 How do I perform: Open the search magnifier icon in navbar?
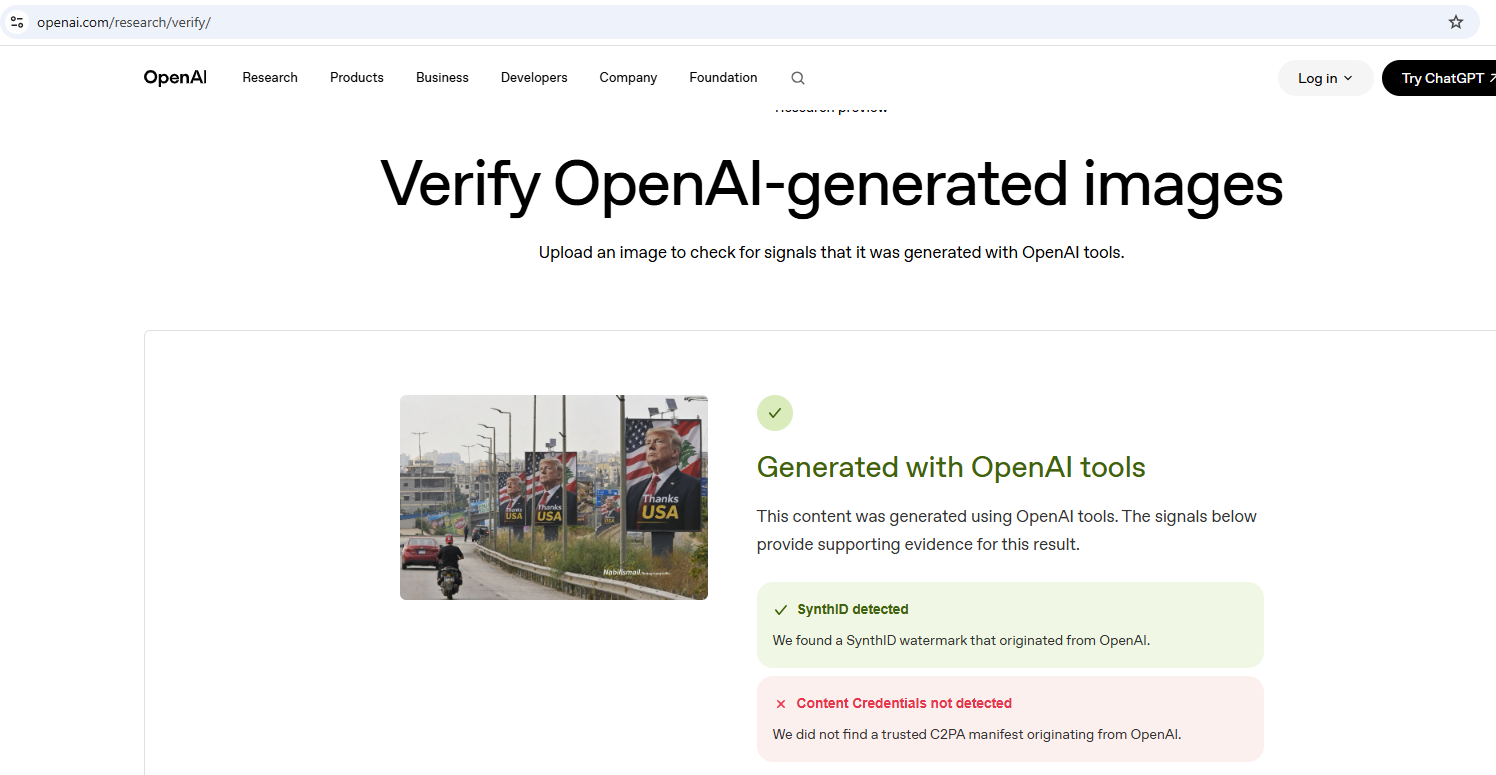click(797, 78)
